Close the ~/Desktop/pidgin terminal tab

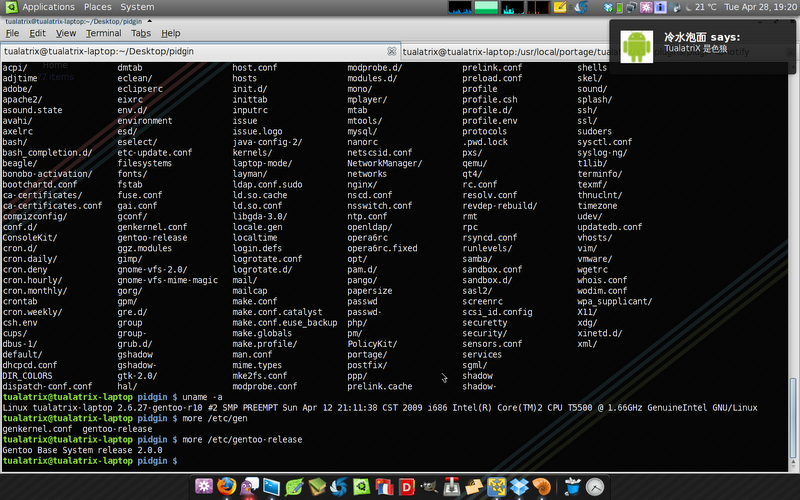coord(391,51)
